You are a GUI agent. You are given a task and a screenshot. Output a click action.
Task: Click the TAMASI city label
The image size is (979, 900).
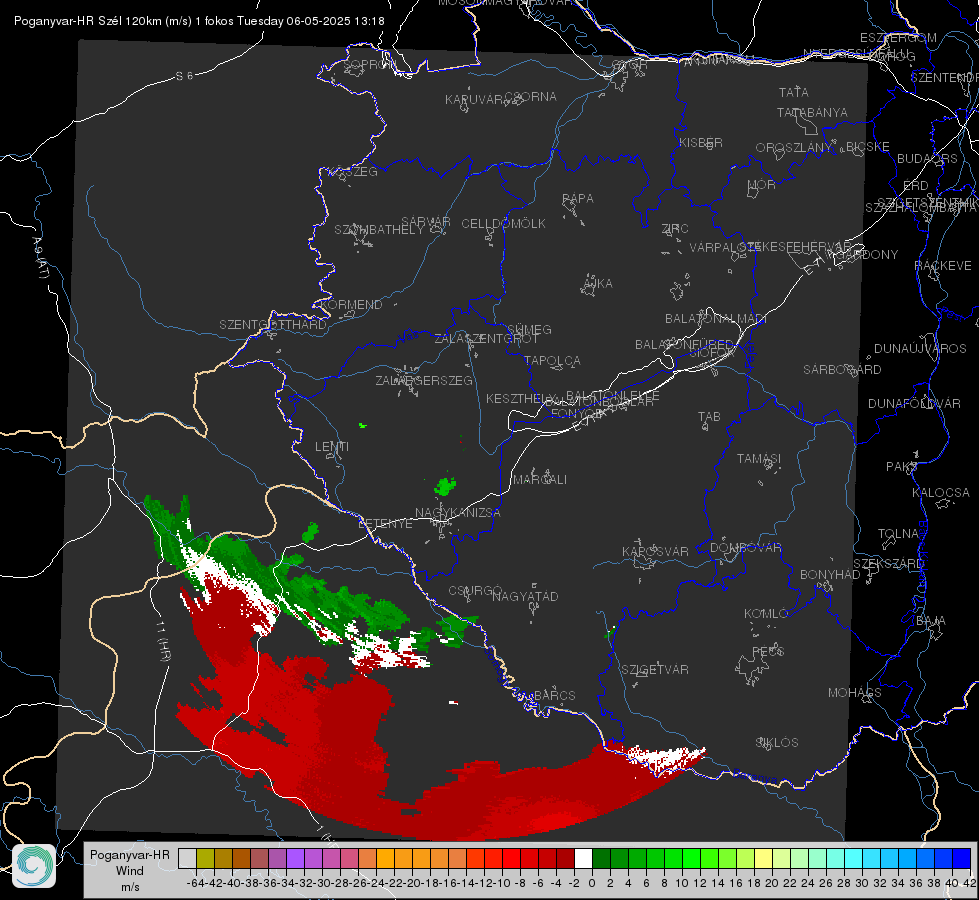point(759,459)
